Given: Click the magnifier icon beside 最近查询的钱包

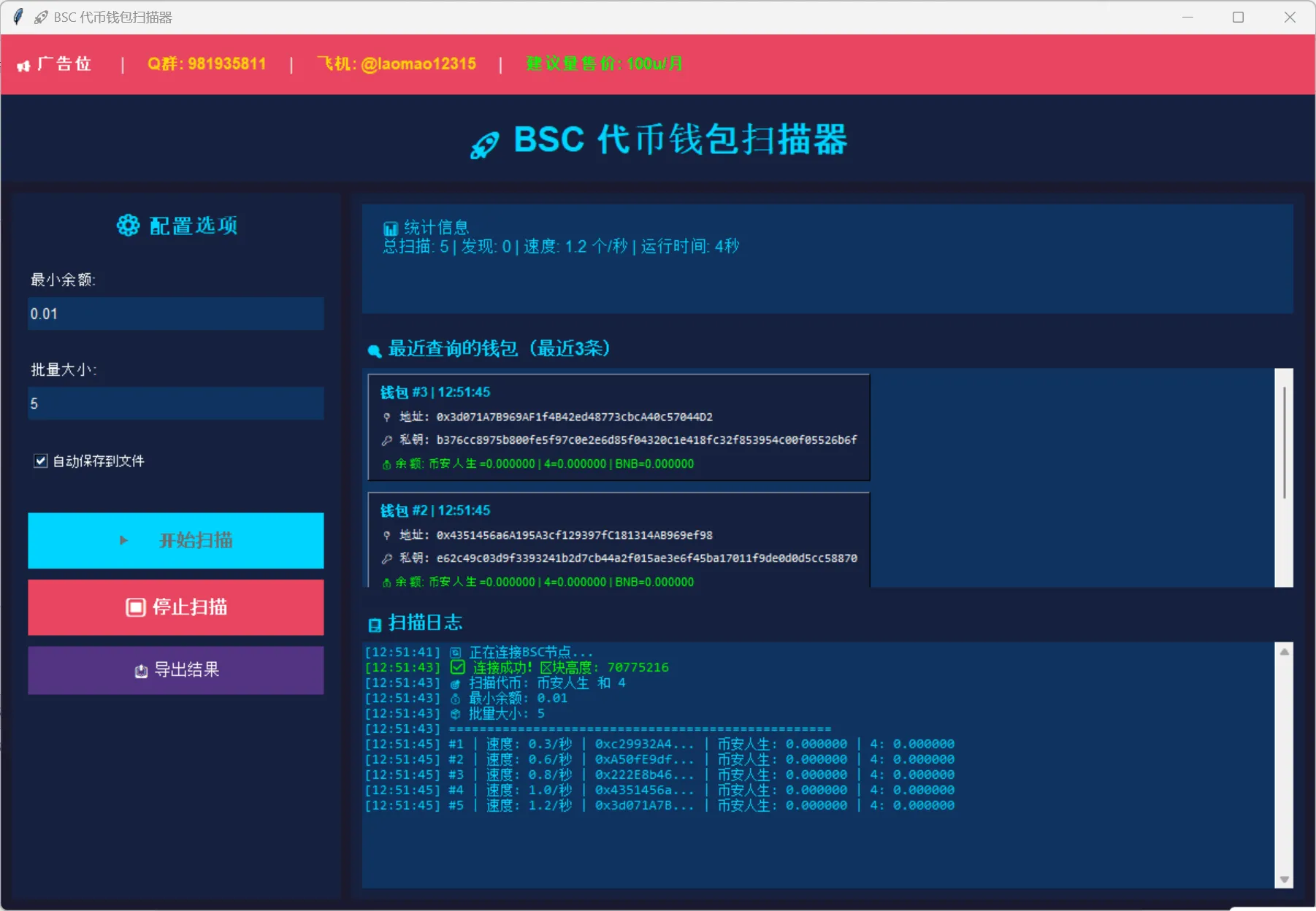Looking at the screenshot, I should pyautogui.click(x=375, y=351).
